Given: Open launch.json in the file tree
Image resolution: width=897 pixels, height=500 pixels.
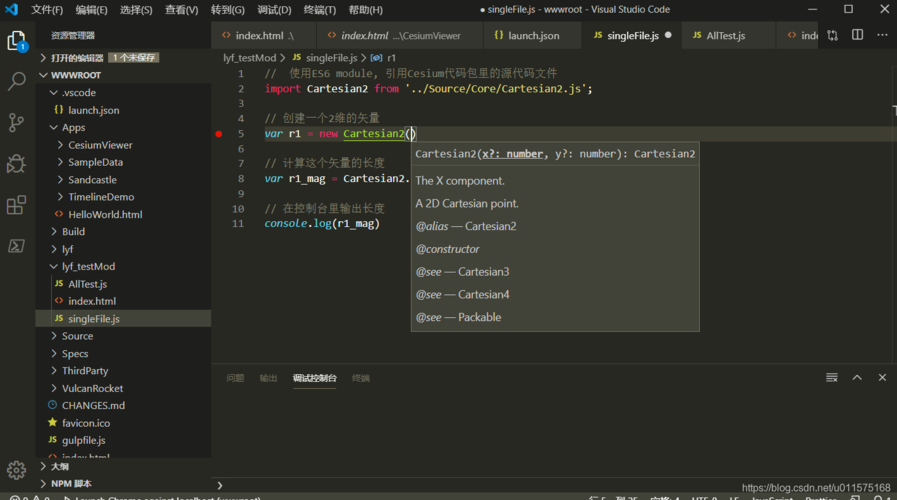Looking at the screenshot, I should (94, 110).
